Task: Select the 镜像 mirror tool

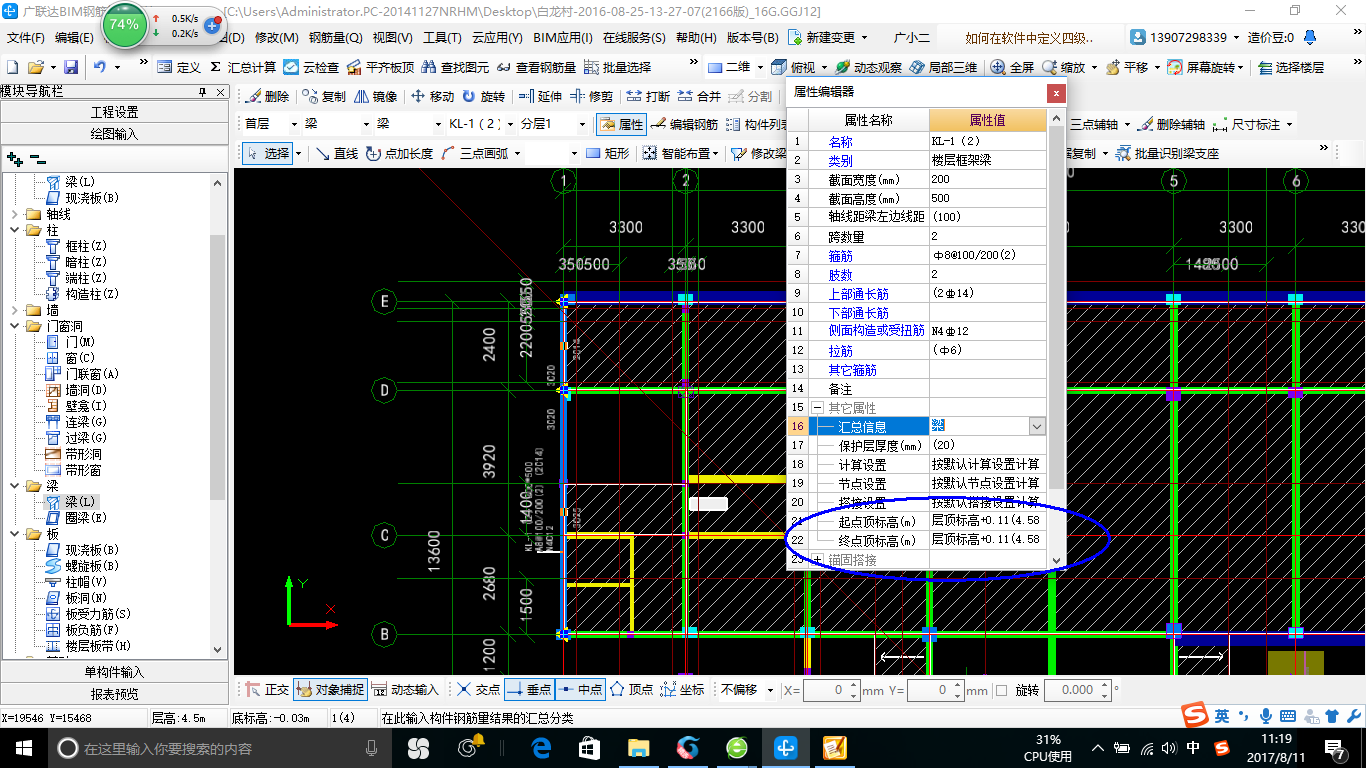Action: pyautogui.click(x=375, y=97)
